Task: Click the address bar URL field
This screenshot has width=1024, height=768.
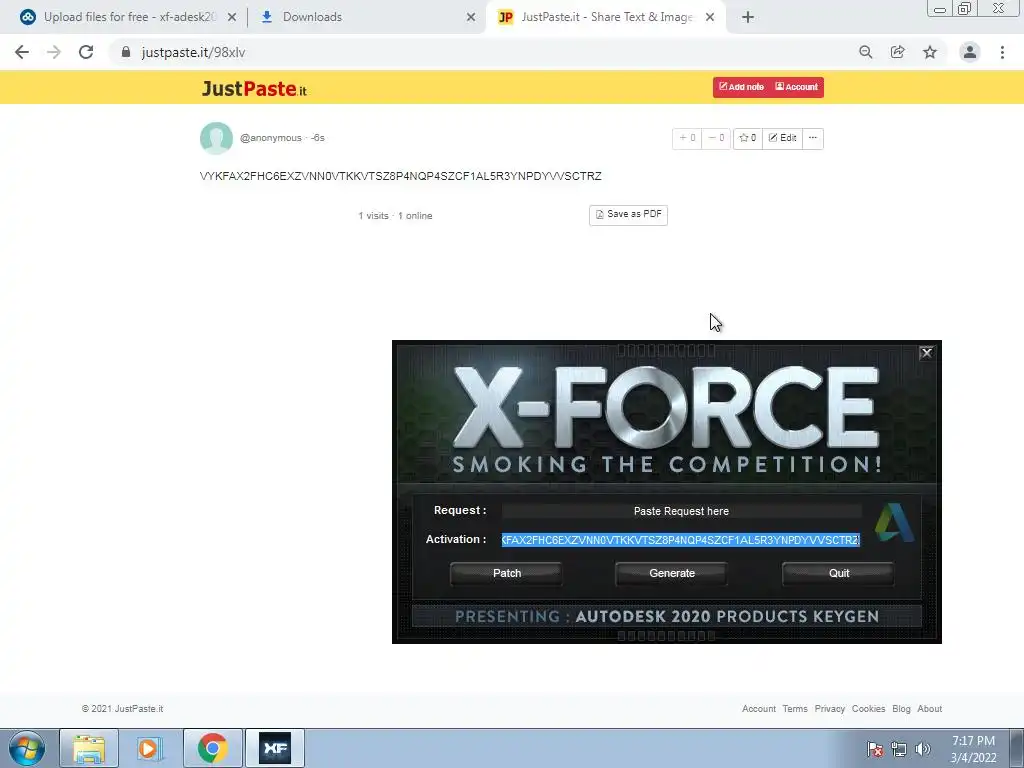Action: point(483,52)
